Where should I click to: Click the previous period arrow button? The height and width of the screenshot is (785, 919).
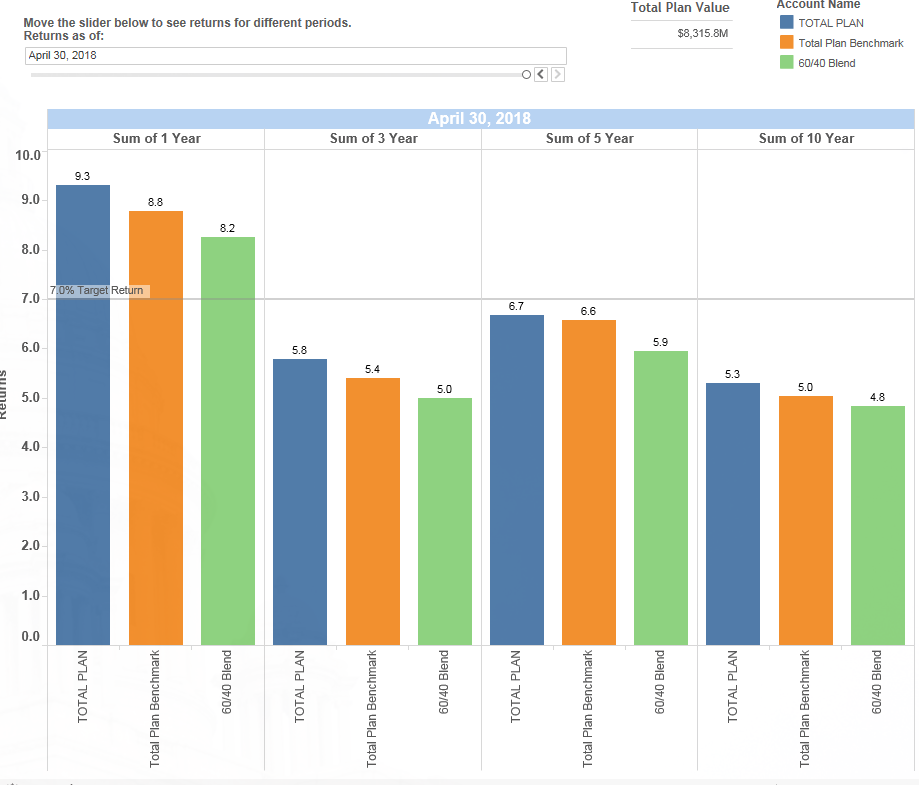[x=541, y=74]
